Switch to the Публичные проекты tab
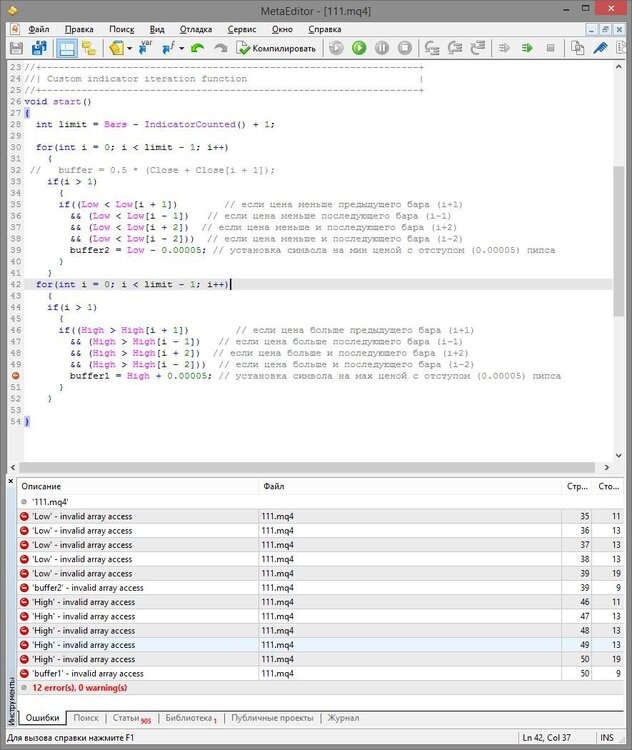The width and height of the screenshot is (632, 750). point(272,718)
